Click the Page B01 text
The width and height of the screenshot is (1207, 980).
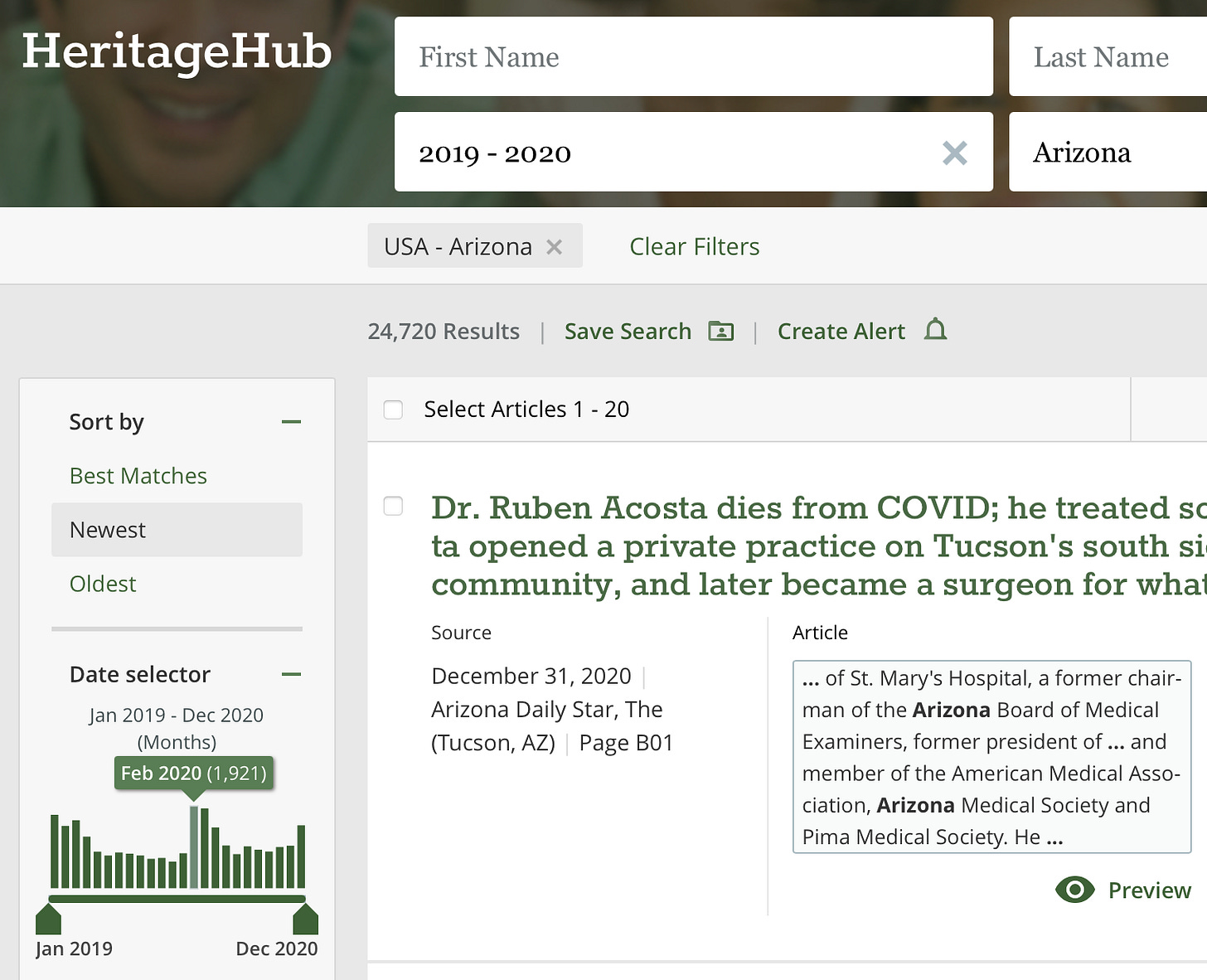tap(626, 742)
